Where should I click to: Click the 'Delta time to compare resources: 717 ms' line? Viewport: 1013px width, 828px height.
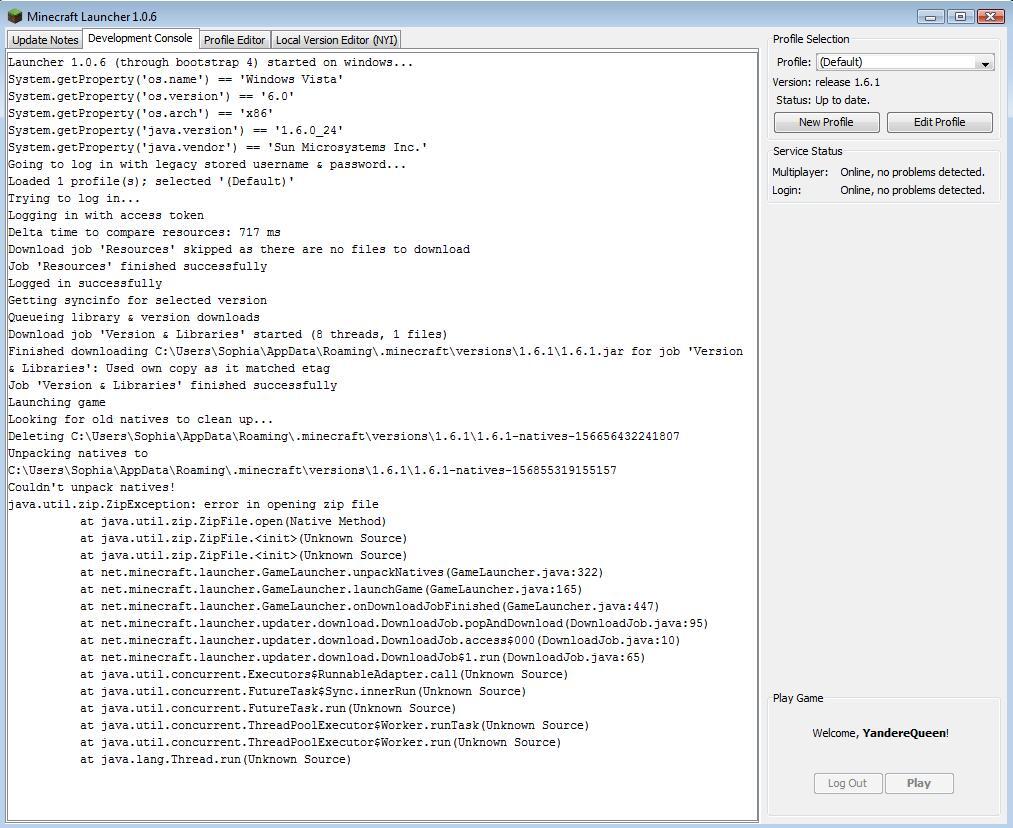click(144, 233)
